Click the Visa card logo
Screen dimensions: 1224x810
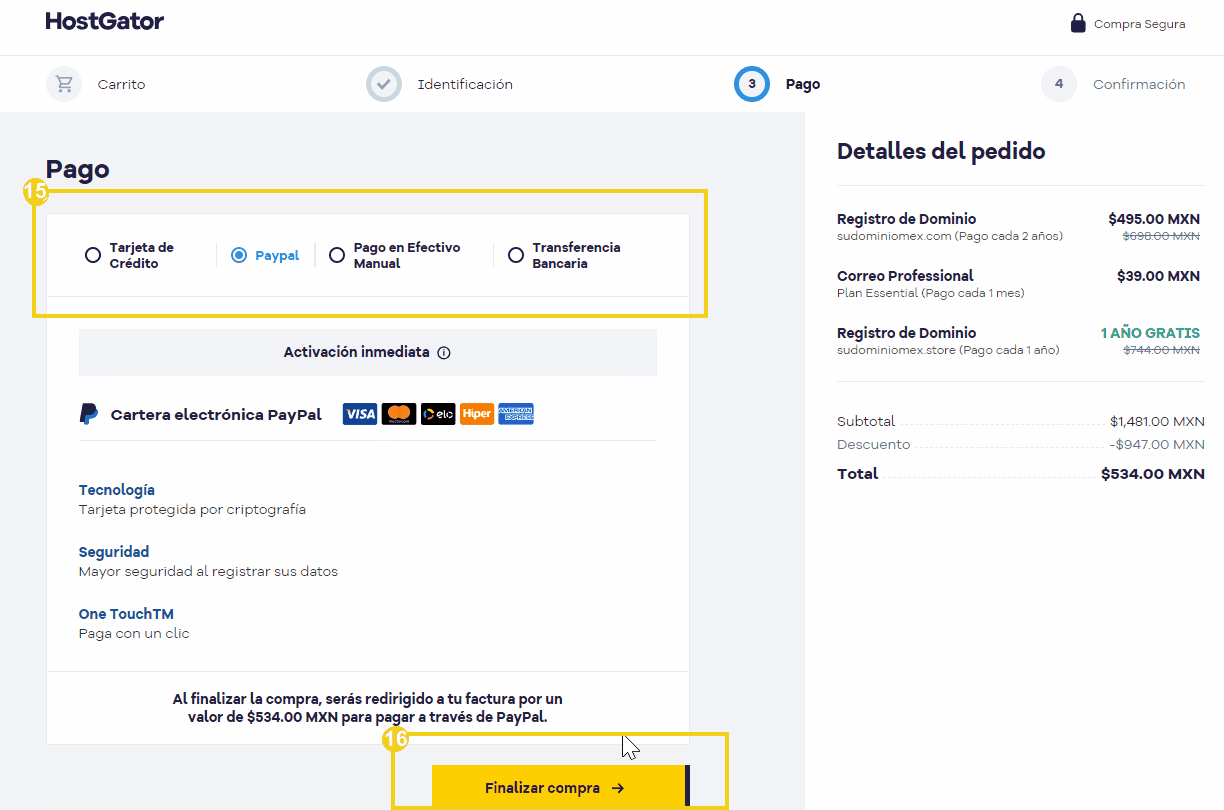click(x=360, y=414)
